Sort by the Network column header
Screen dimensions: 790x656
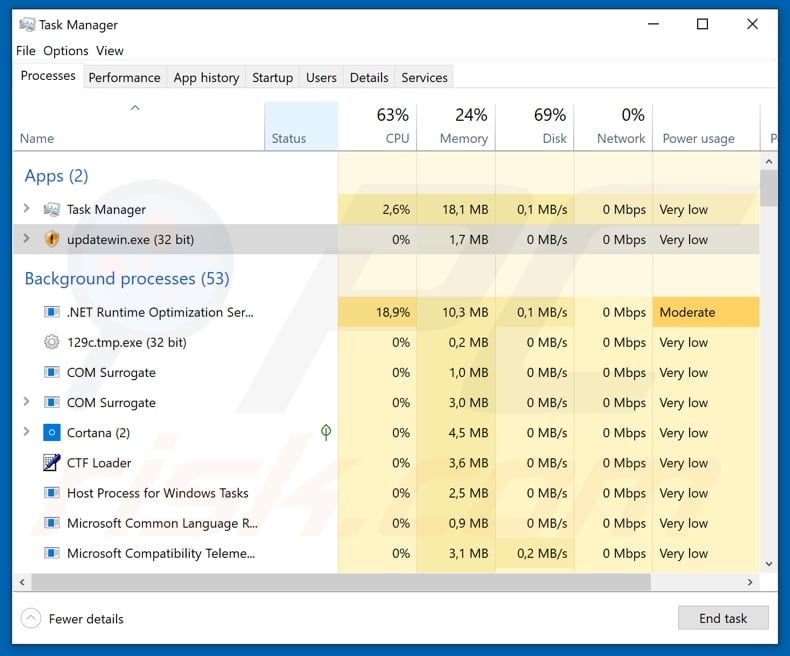(x=613, y=126)
